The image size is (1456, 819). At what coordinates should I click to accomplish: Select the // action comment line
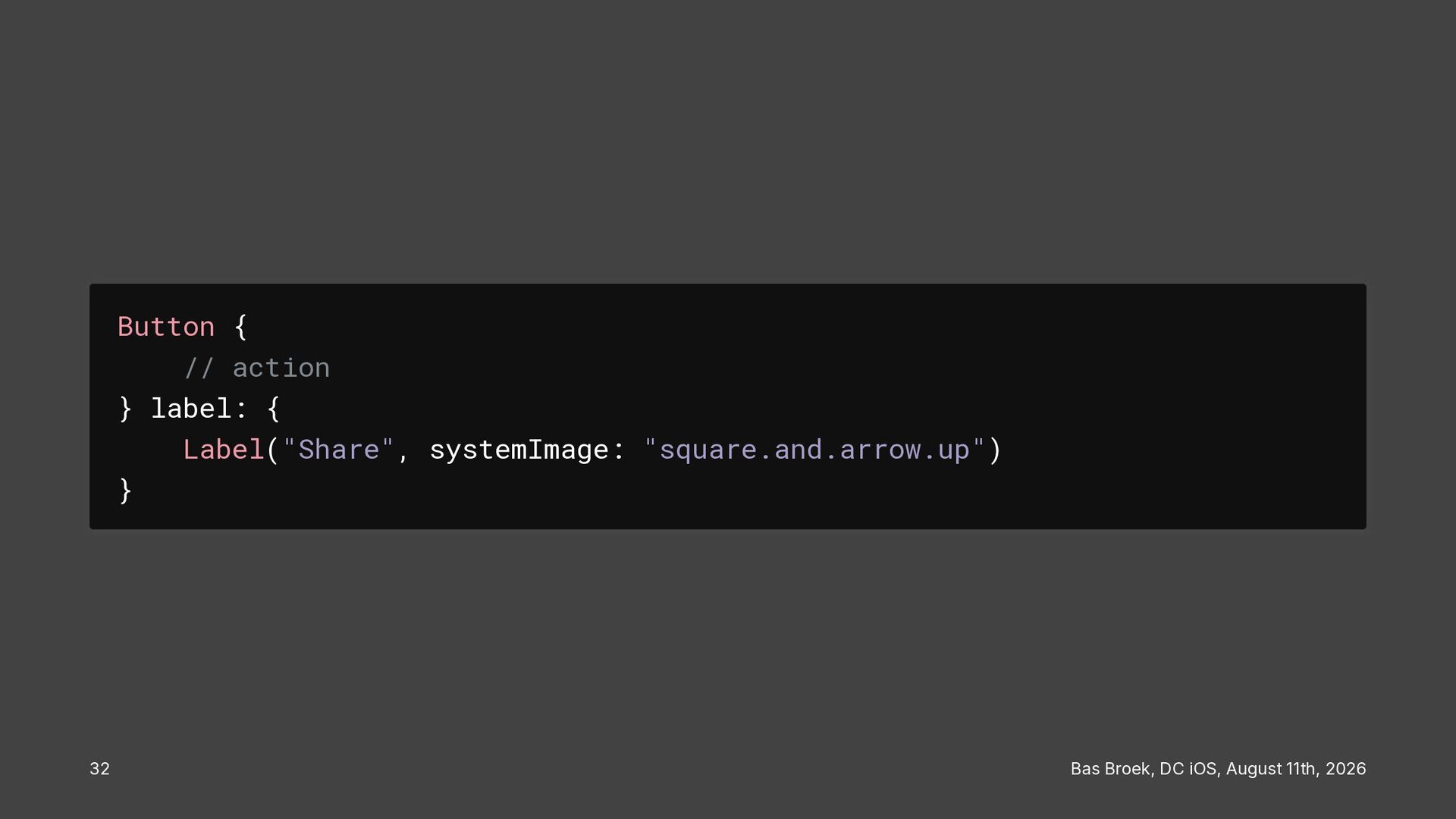coord(257,368)
